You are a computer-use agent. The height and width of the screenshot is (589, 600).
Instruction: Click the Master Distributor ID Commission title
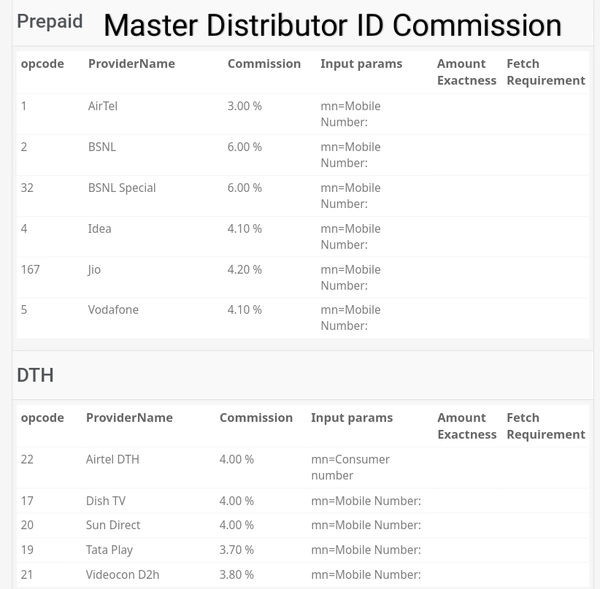pos(332,24)
